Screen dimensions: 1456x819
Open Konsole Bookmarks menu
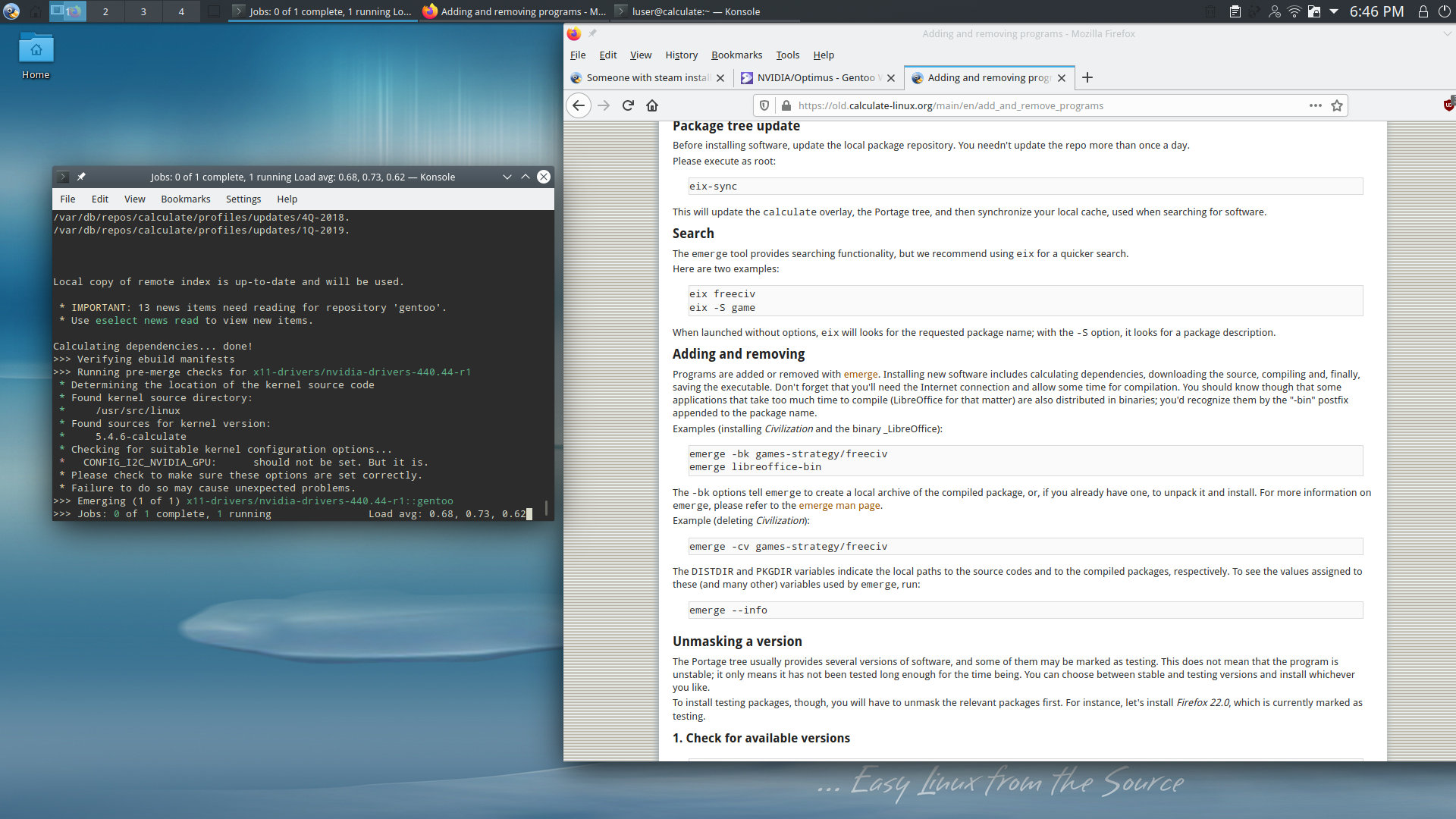[186, 199]
